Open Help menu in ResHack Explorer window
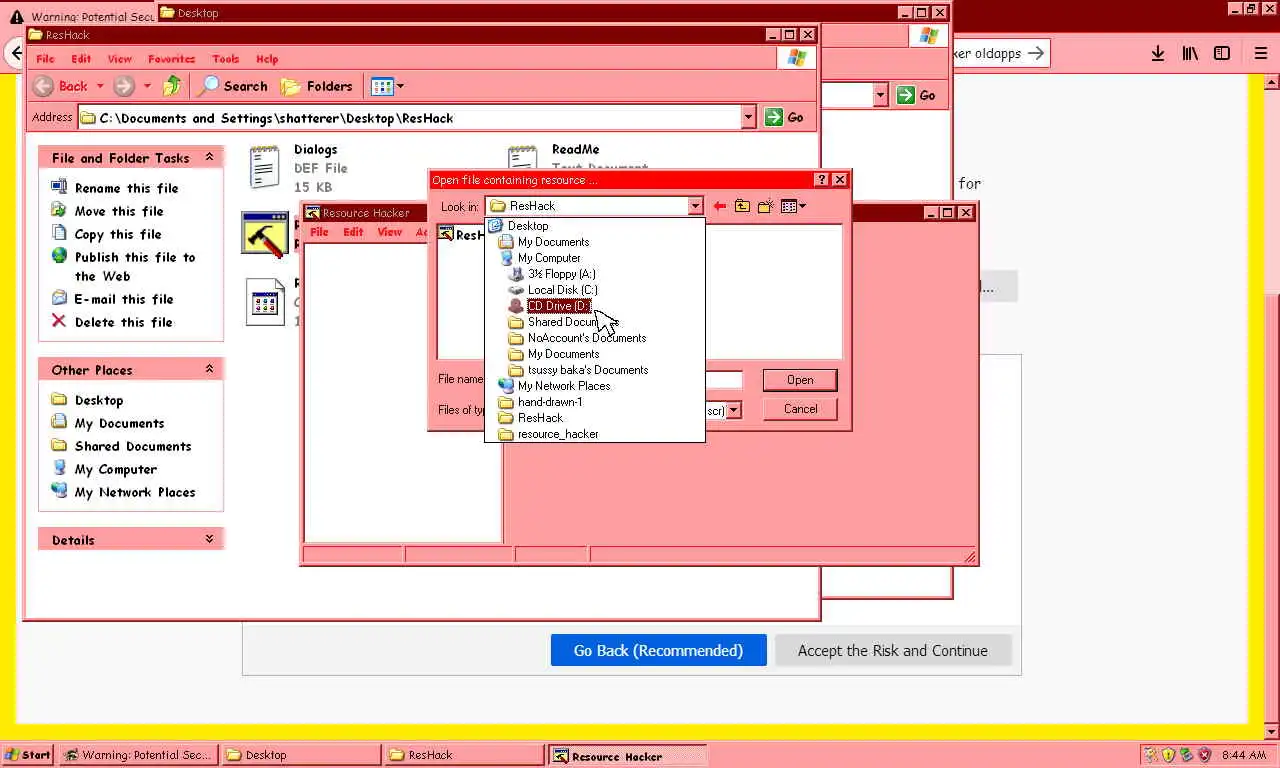The width and height of the screenshot is (1280, 768). 267,59
